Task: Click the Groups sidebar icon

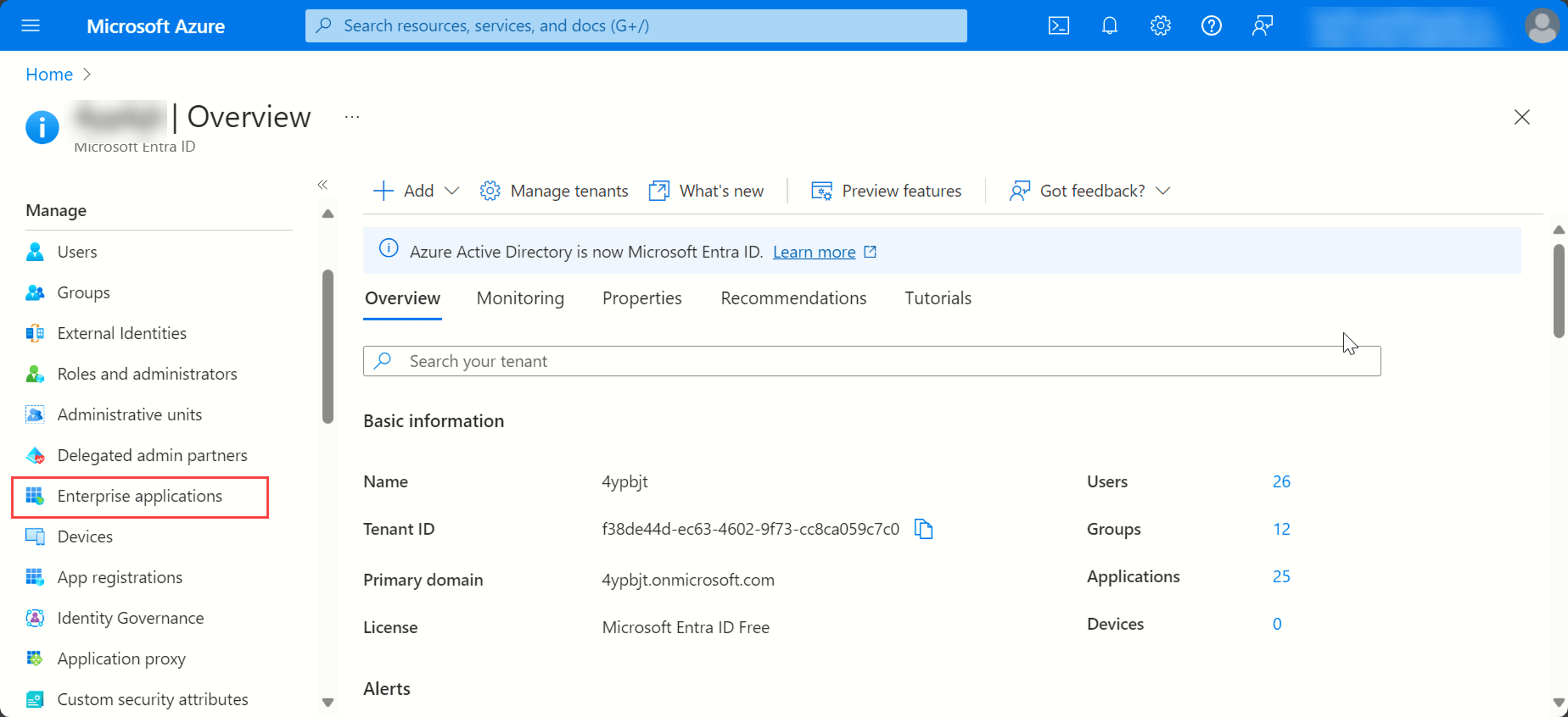Action: coord(35,293)
